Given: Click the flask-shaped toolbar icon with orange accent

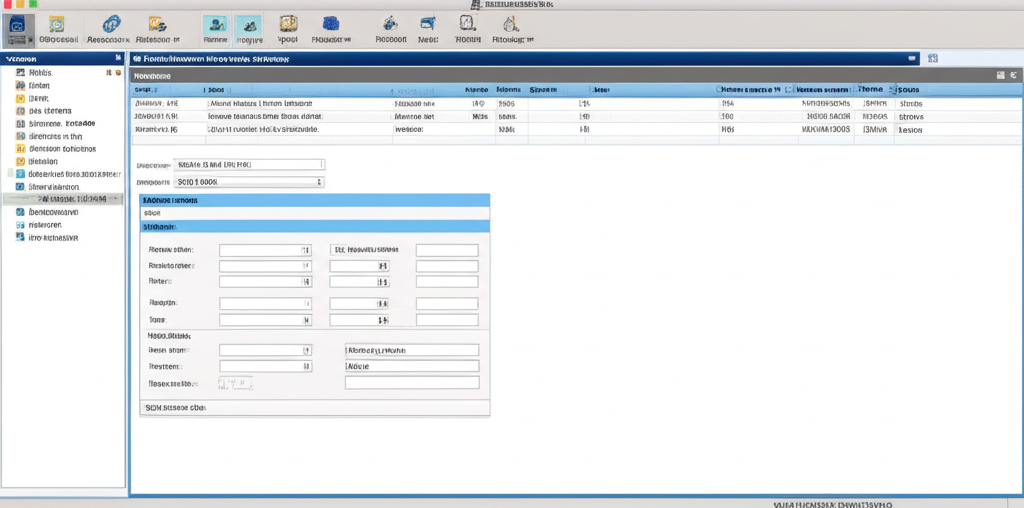Looking at the screenshot, I should click(511, 24).
